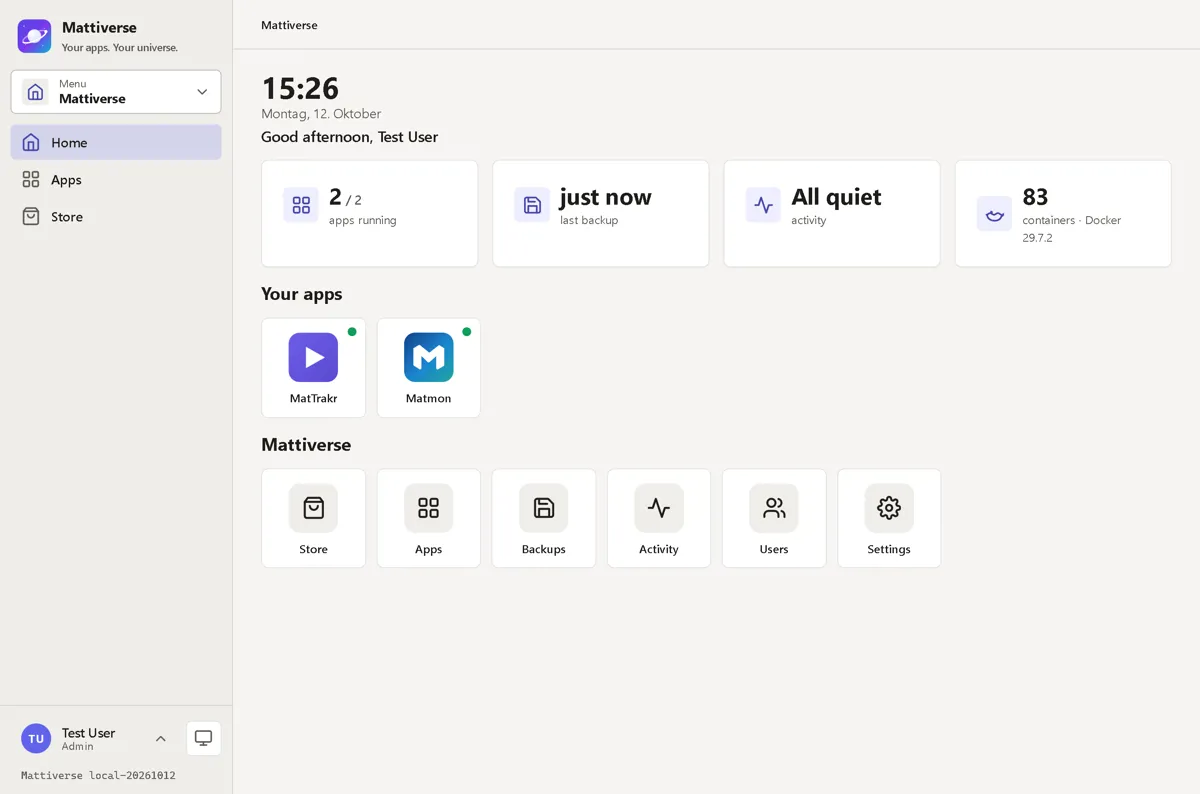
Task: Click the Matmon green status dot
Action: click(x=467, y=332)
